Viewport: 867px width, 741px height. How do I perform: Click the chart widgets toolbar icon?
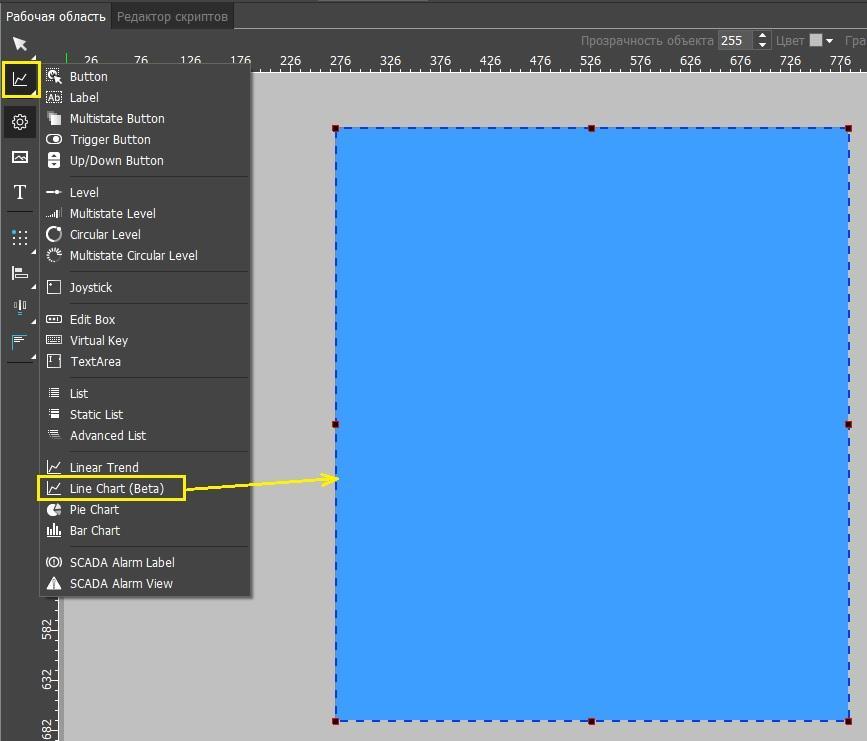click(x=19, y=79)
